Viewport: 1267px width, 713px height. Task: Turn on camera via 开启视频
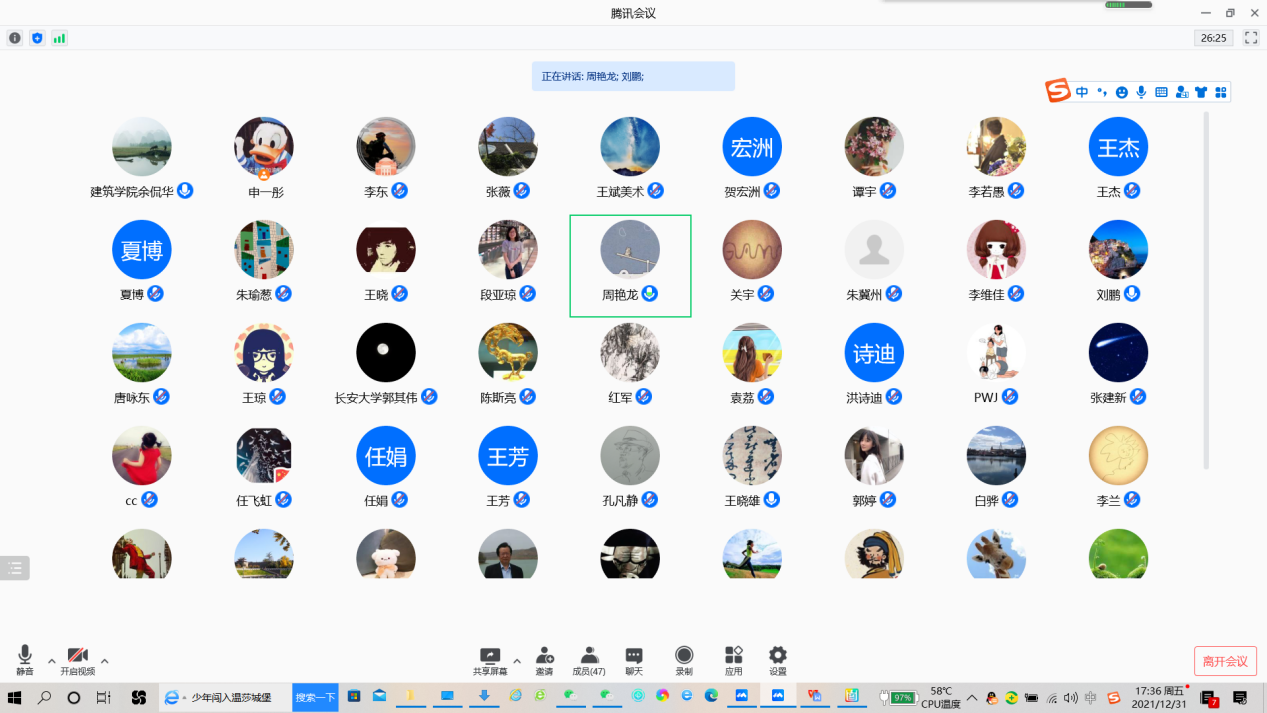click(77, 659)
